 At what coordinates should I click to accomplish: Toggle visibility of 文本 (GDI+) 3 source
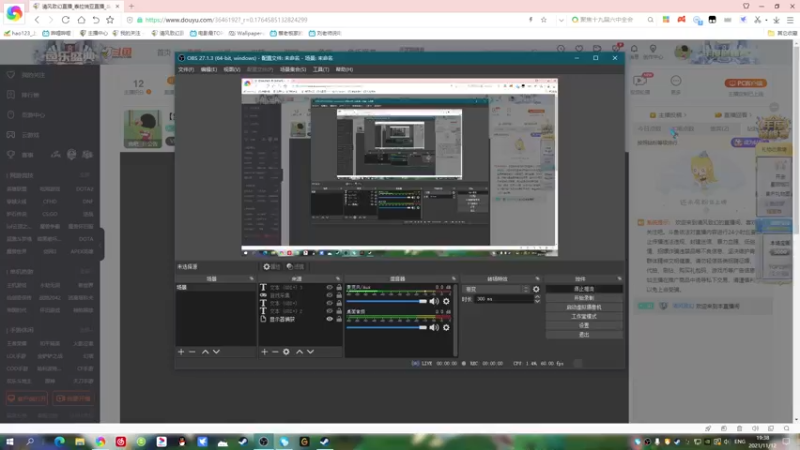pos(330,287)
